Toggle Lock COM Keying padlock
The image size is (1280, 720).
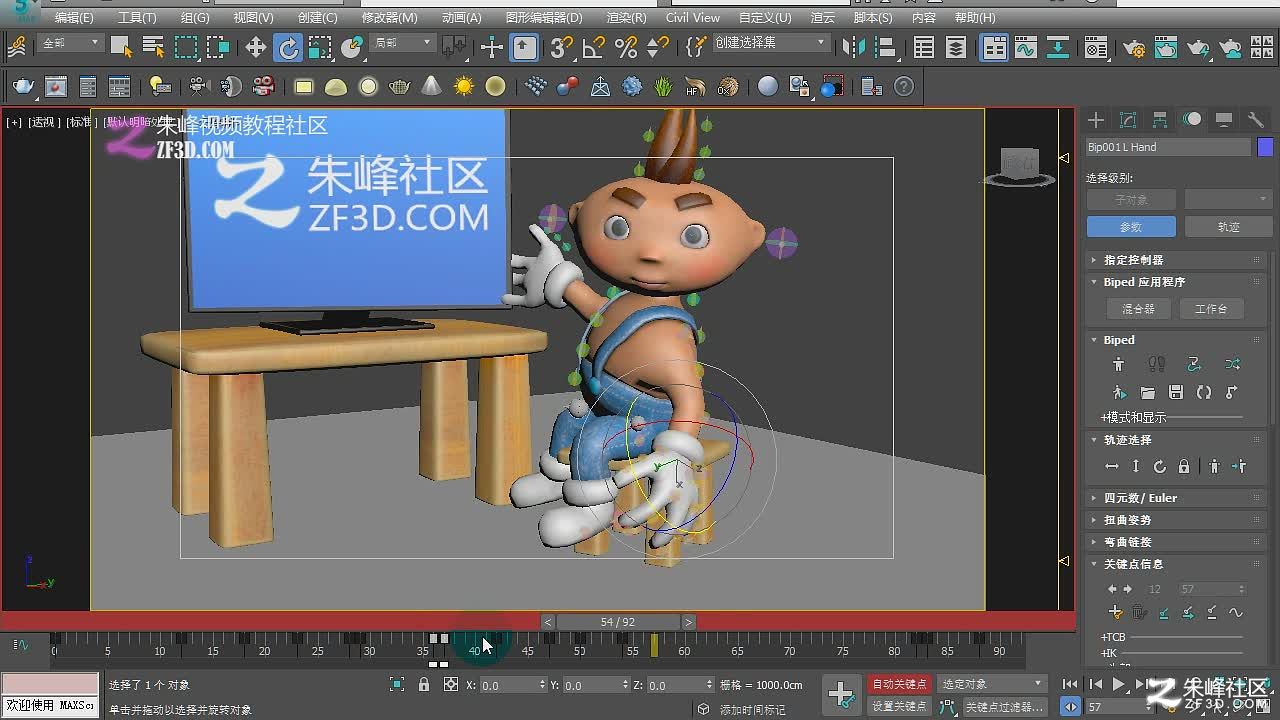(1184, 467)
